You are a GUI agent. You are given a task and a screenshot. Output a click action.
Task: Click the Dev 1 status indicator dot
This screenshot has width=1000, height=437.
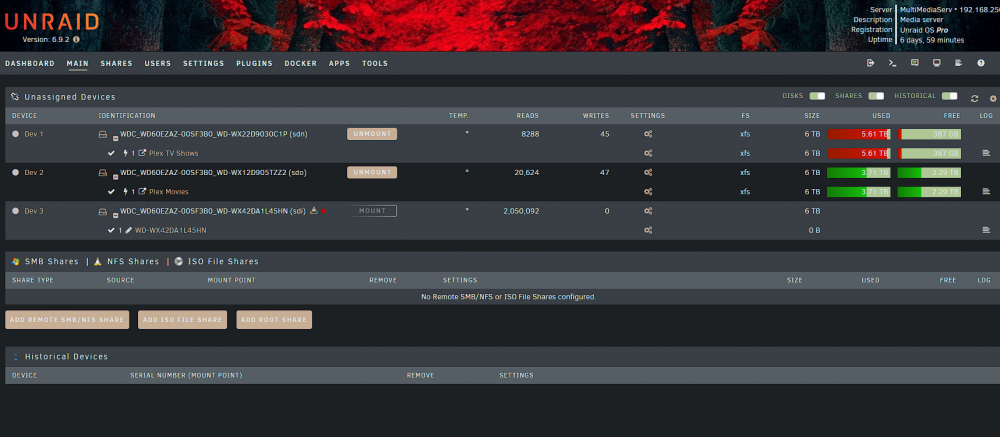[15, 134]
